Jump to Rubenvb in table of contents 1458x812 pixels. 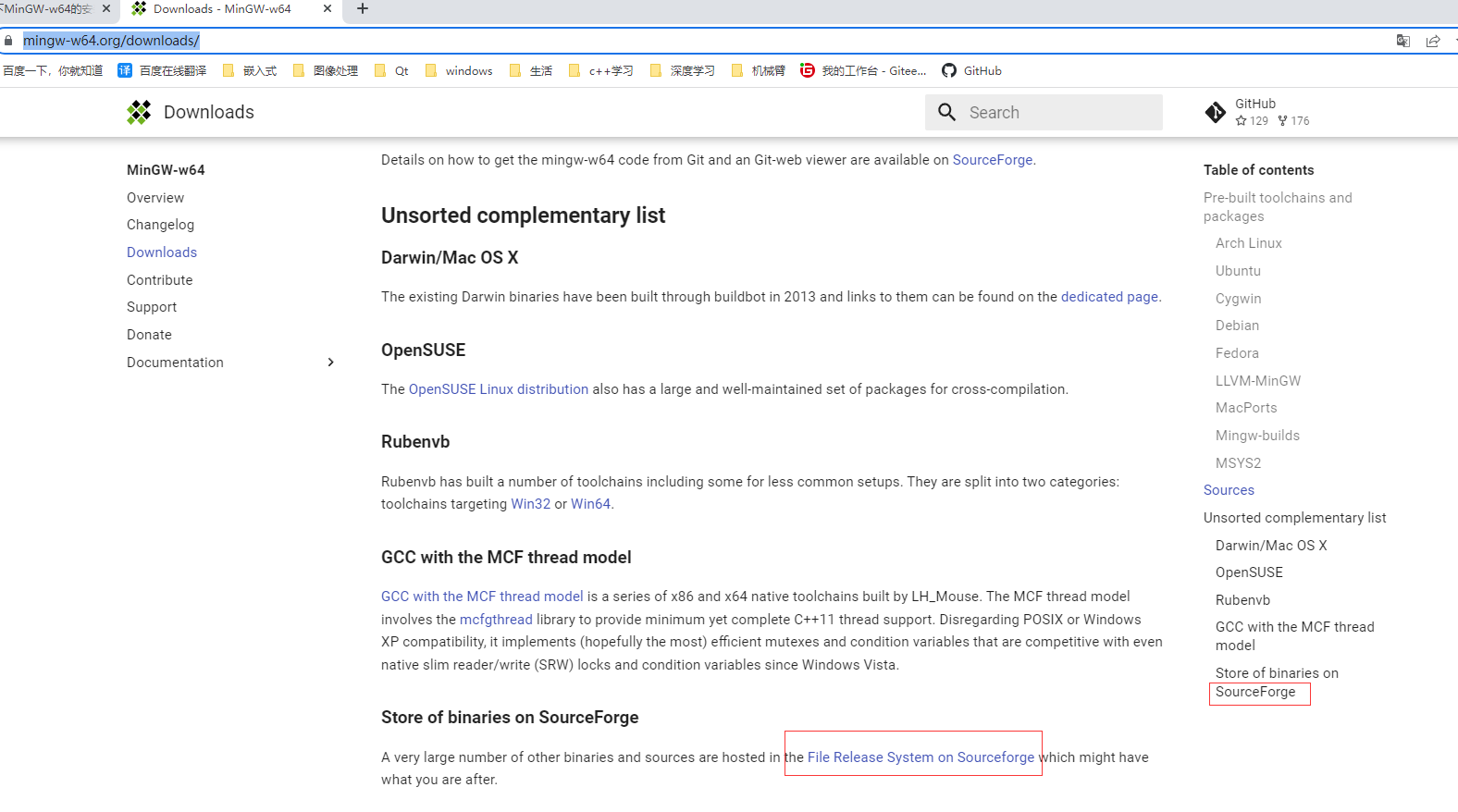pos(1242,600)
